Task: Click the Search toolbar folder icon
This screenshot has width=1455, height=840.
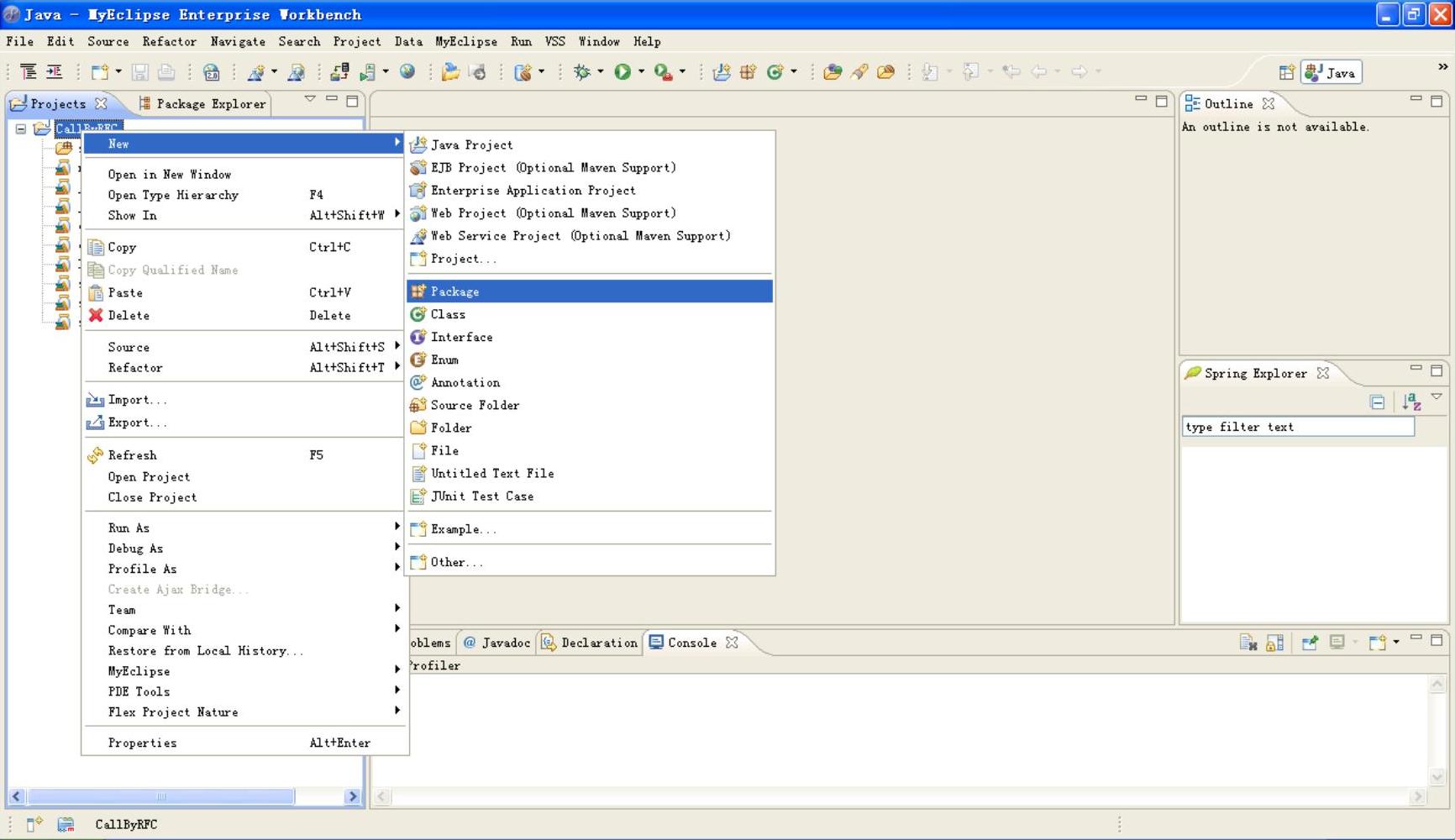Action: point(885,72)
